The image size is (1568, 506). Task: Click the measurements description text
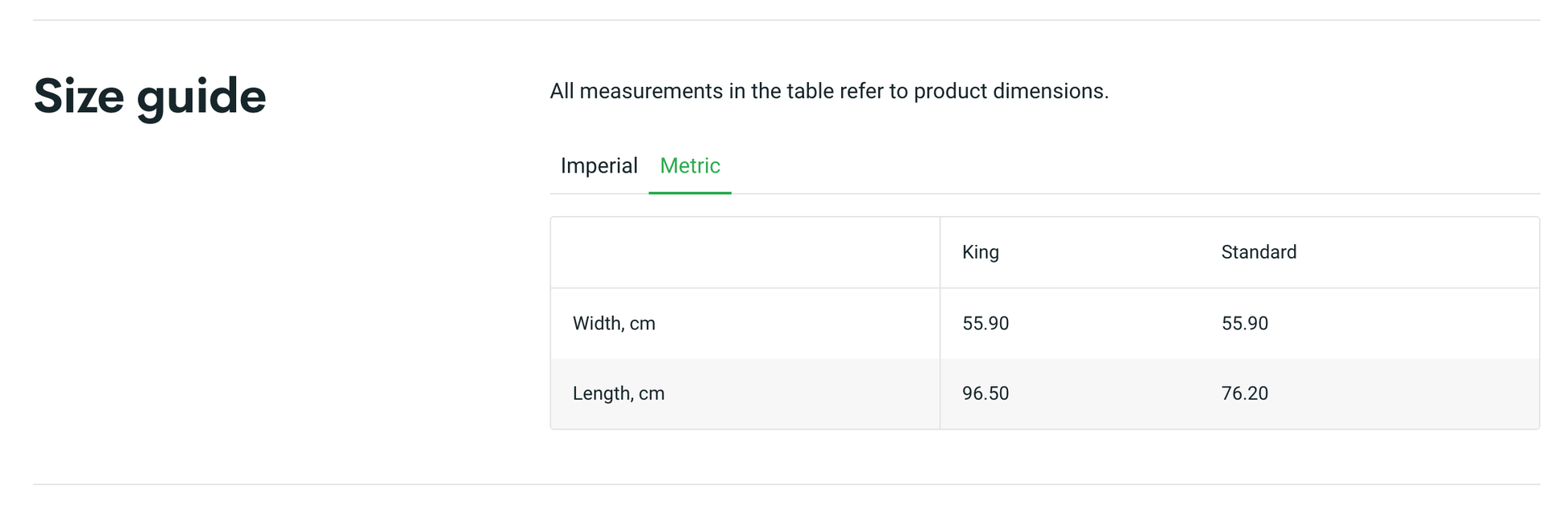[x=828, y=91]
